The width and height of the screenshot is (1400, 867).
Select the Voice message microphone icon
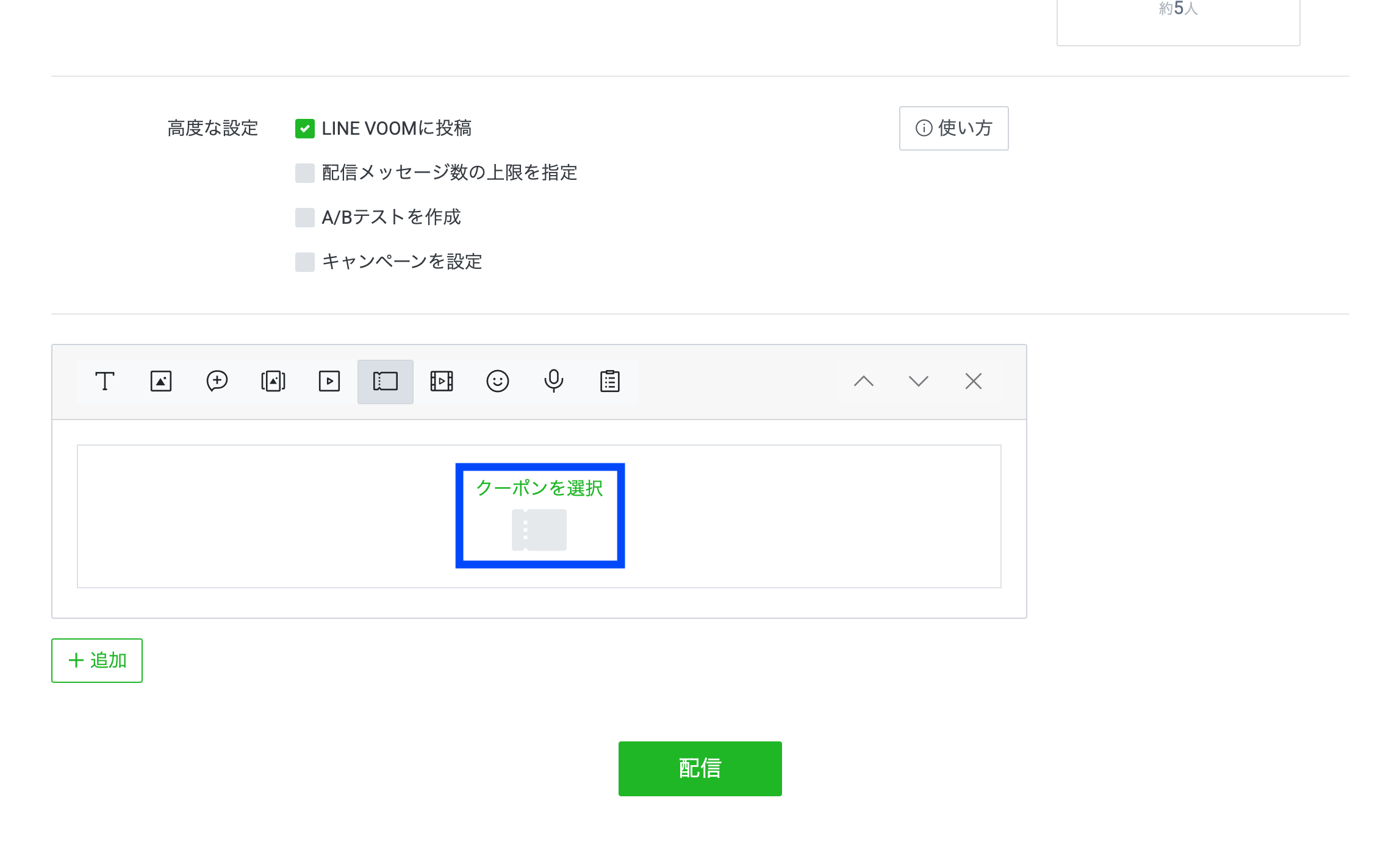click(x=554, y=382)
